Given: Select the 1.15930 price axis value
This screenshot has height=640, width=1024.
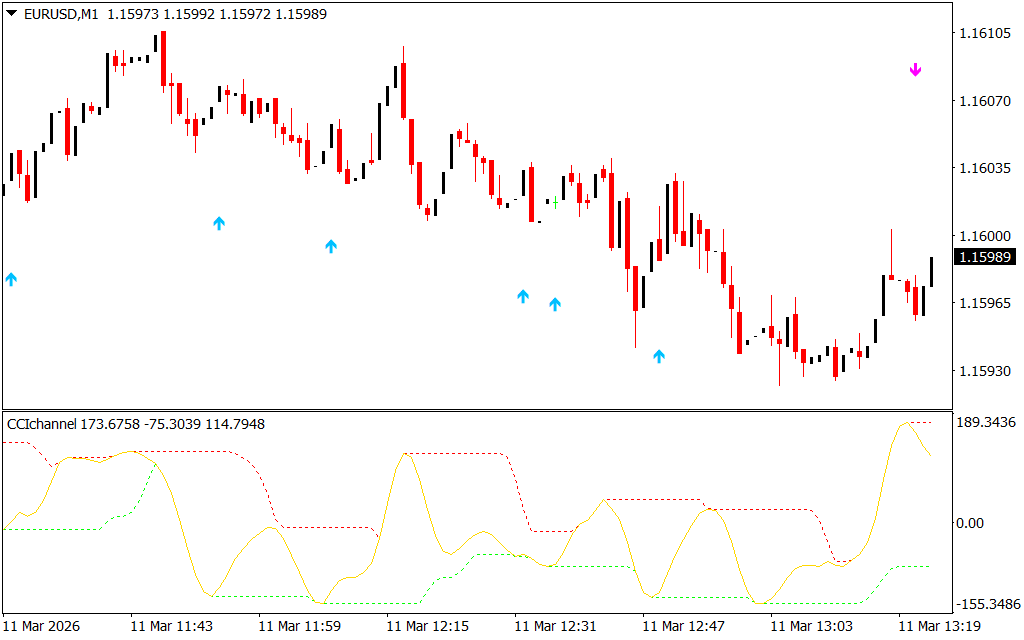Looking at the screenshot, I should (x=986, y=371).
